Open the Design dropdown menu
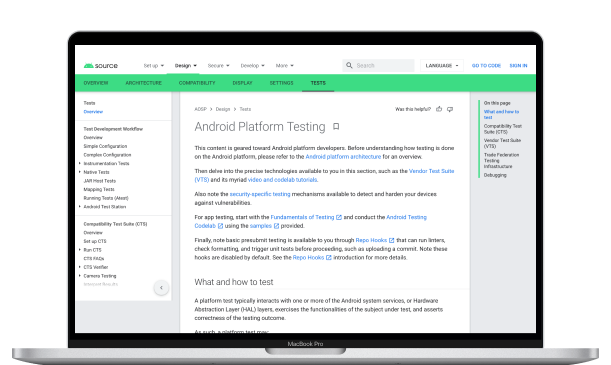 pos(185,65)
